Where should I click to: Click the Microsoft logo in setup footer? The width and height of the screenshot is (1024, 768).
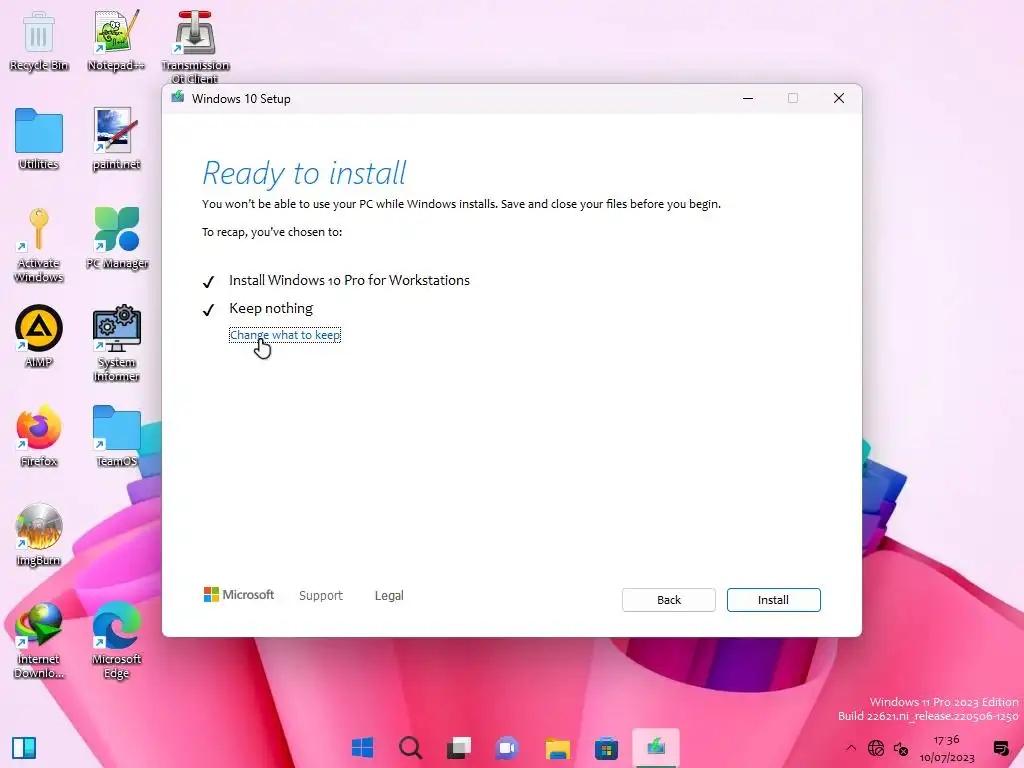(x=239, y=595)
